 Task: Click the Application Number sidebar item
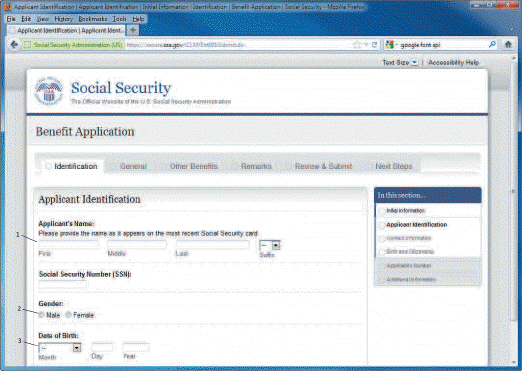pyautogui.click(x=409, y=266)
